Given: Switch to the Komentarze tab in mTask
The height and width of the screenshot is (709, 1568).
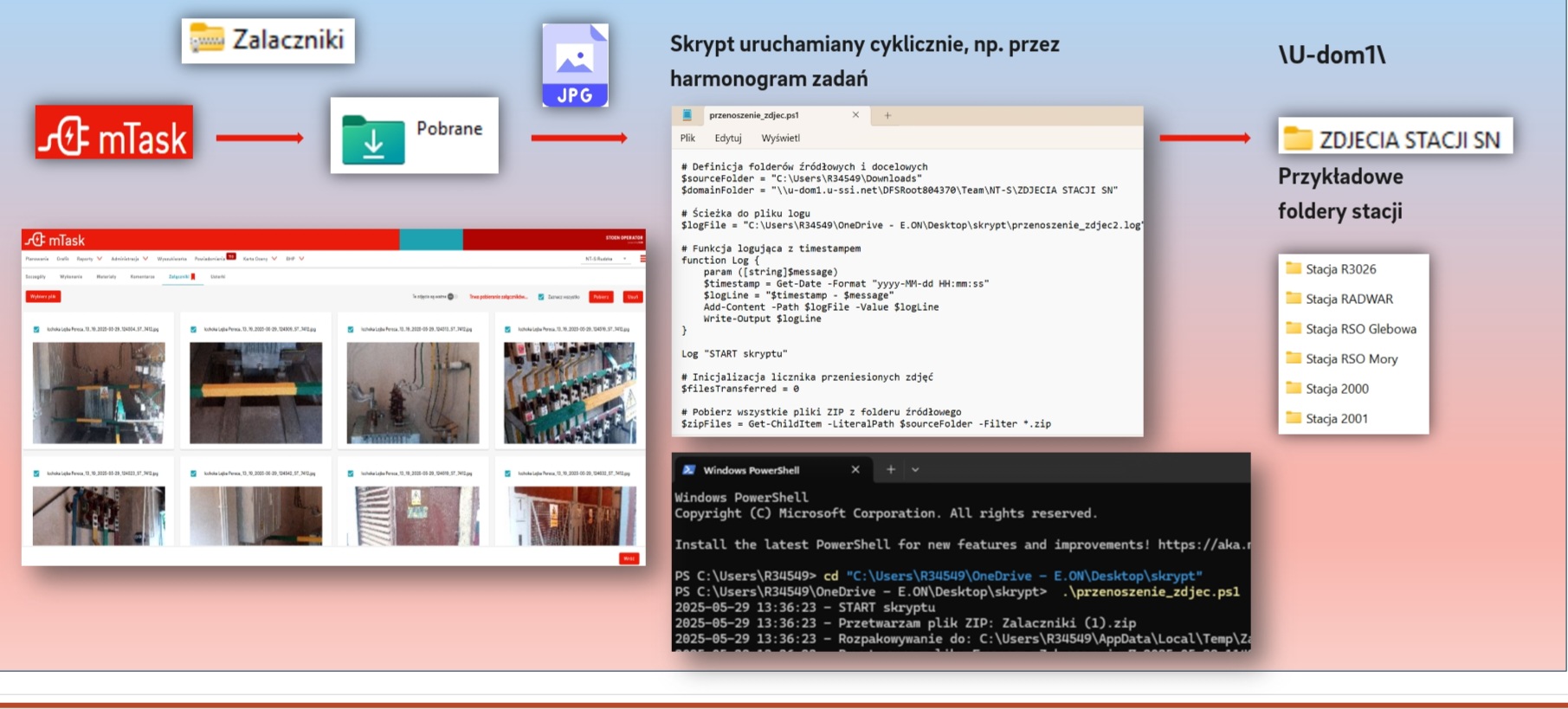Looking at the screenshot, I should click(x=142, y=277).
